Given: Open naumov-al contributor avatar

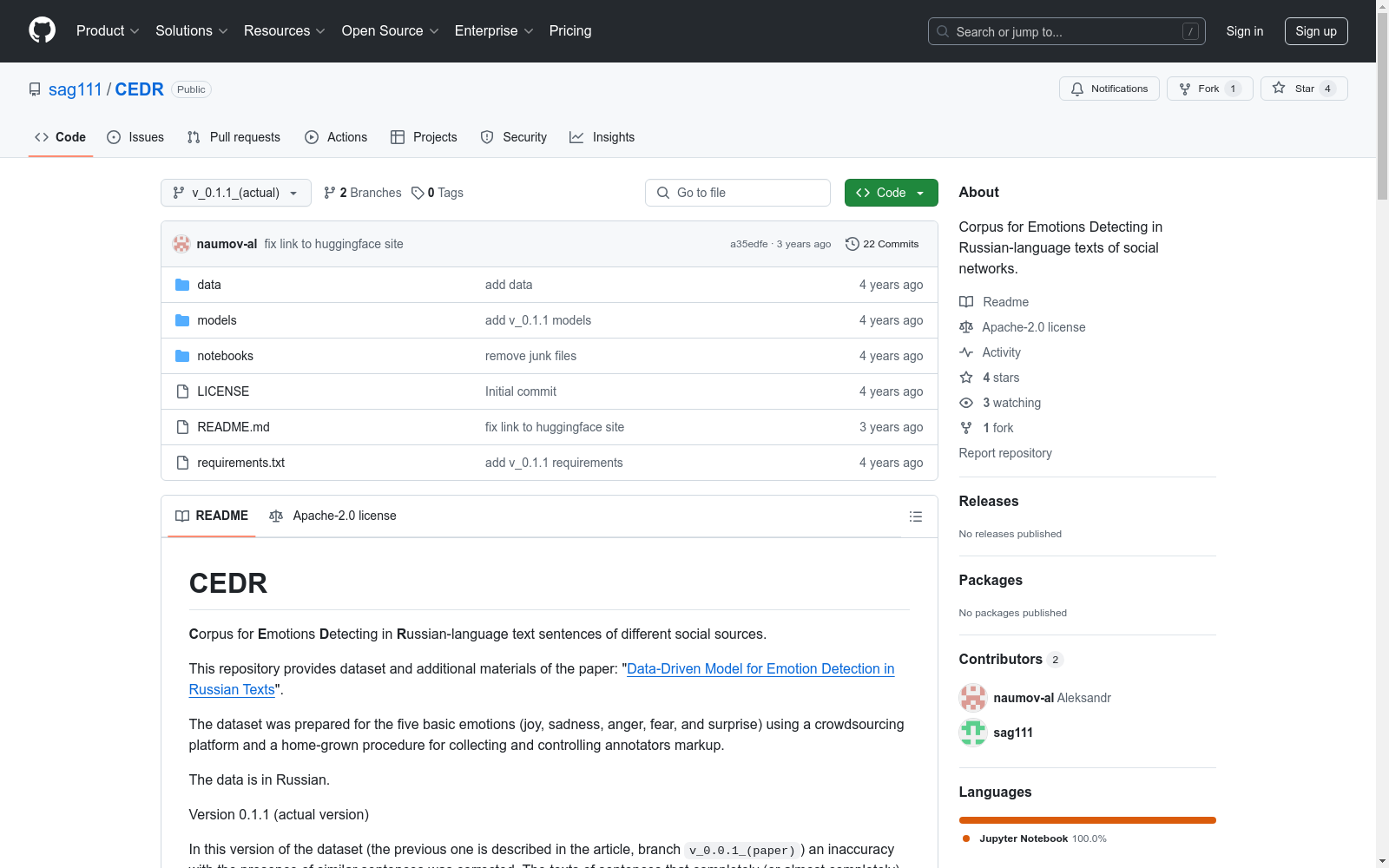Looking at the screenshot, I should 973,698.
